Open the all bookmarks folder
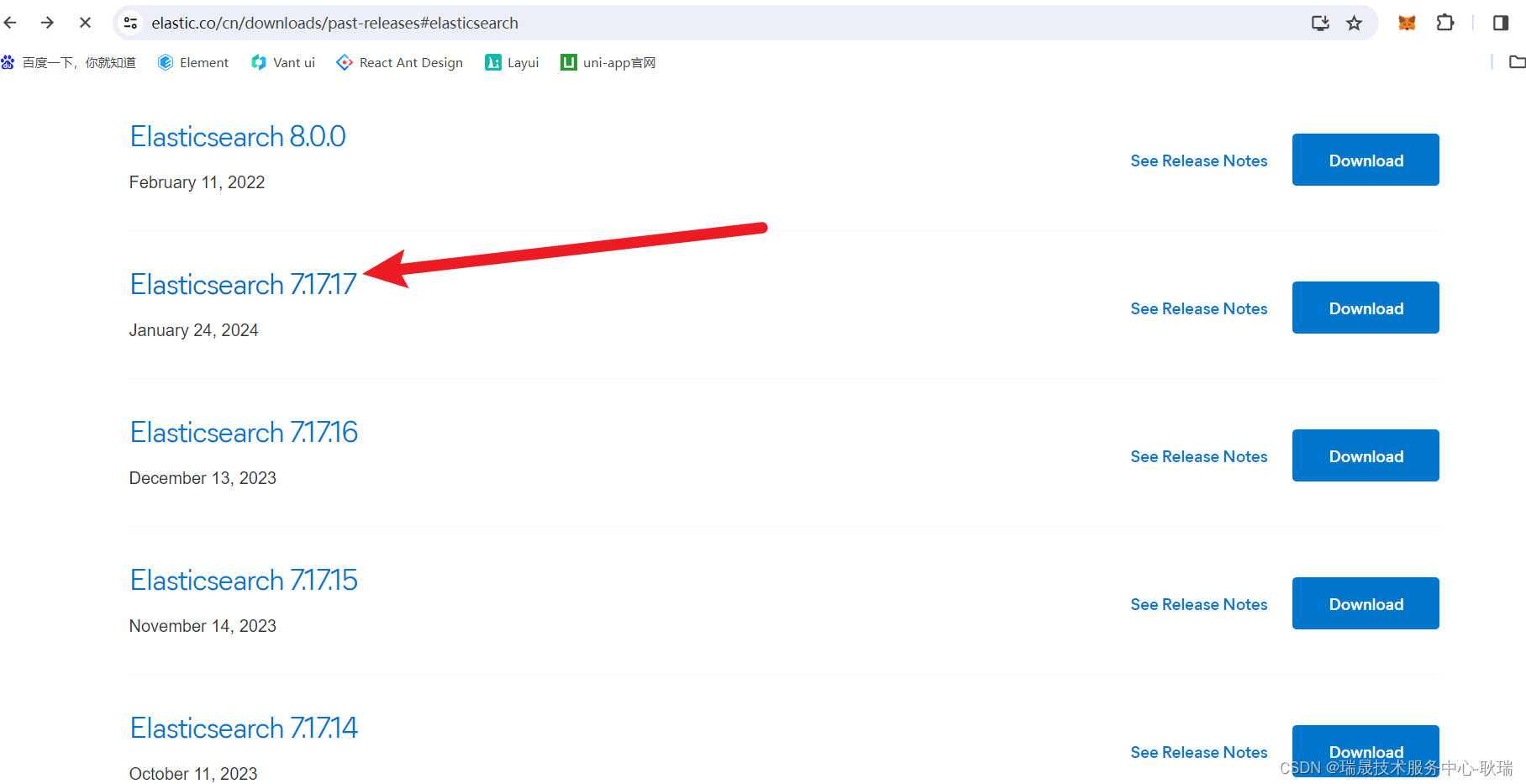1526x784 pixels. pos(1517,61)
